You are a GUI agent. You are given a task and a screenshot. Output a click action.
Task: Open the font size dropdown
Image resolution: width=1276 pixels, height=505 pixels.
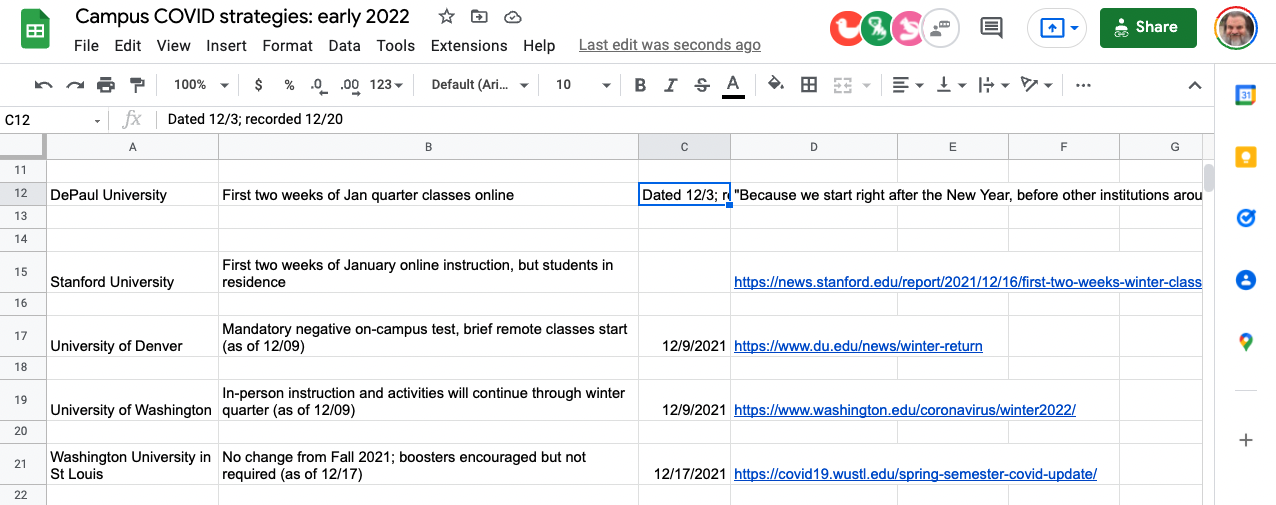(x=583, y=85)
